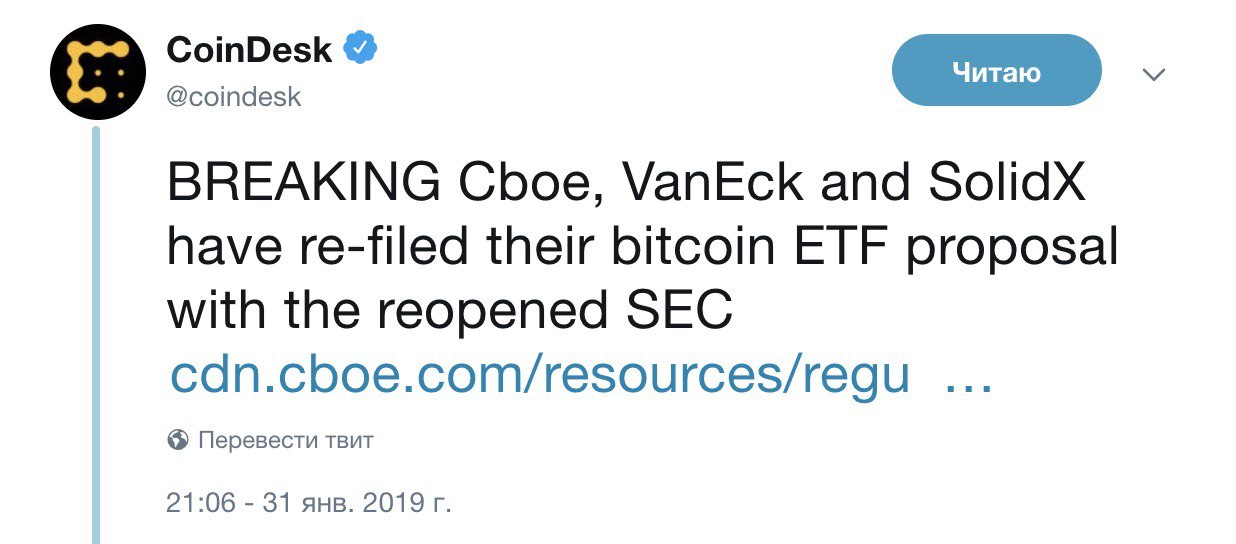Click the @coindesk handle
The image size is (1236, 544).
pyautogui.click(x=234, y=97)
